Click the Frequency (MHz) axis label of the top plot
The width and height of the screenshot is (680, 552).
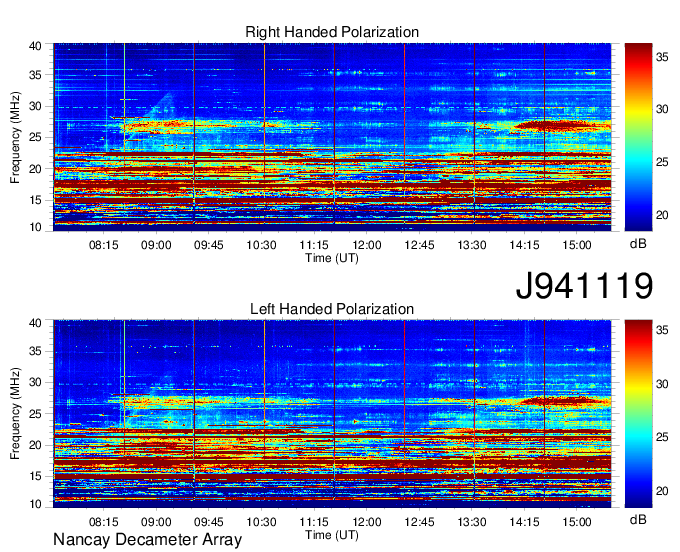coord(15,137)
